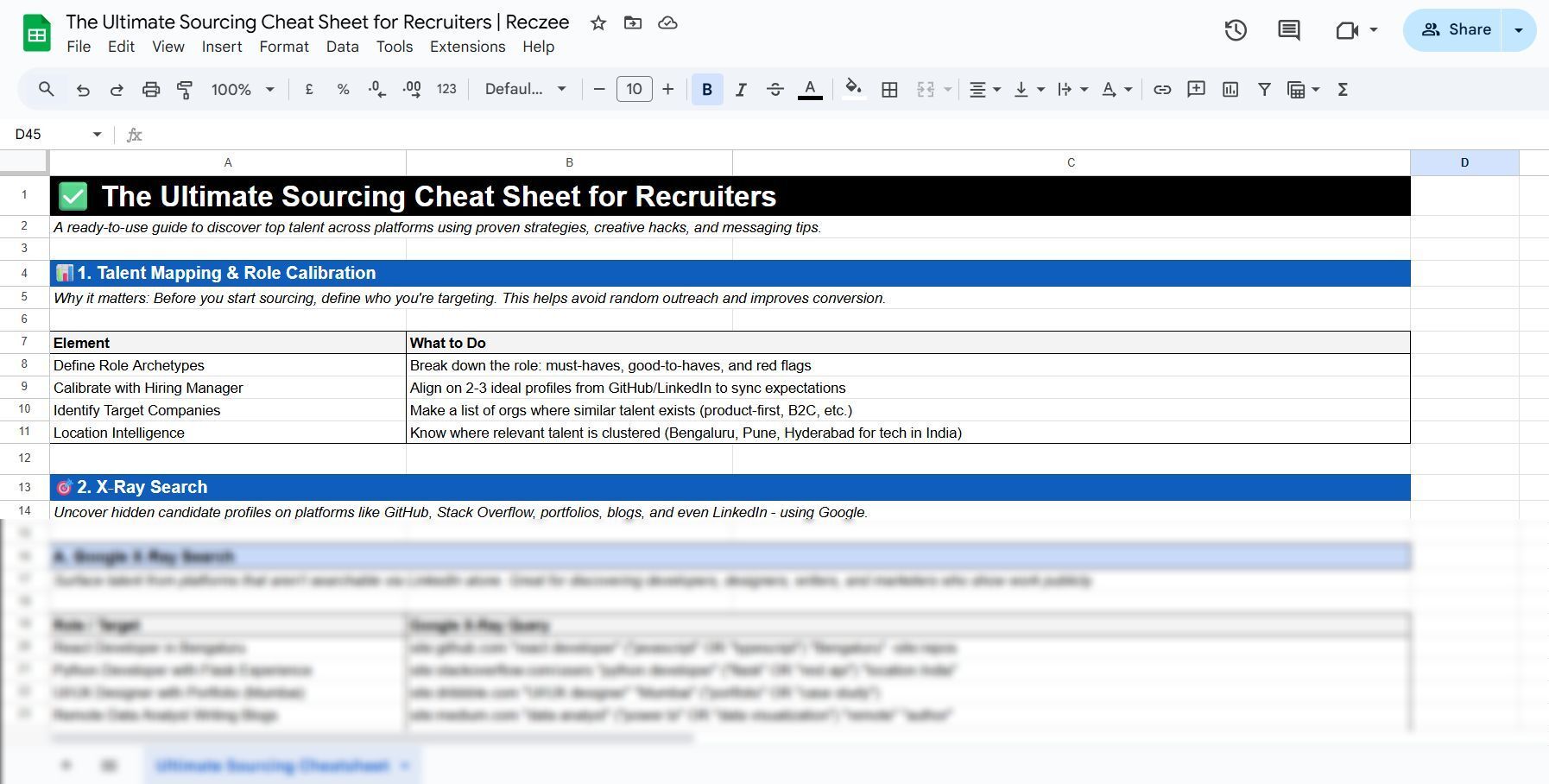Expand merge cells options arrow
The width and height of the screenshot is (1549, 784).
tap(947, 89)
